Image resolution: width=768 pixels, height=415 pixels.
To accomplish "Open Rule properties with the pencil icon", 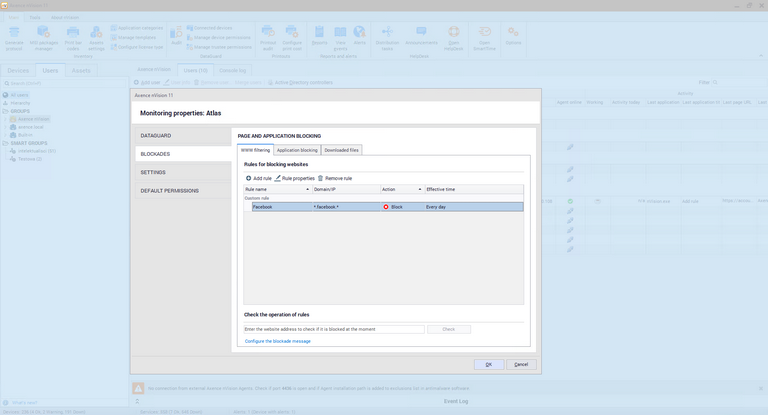I will pos(278,178).
